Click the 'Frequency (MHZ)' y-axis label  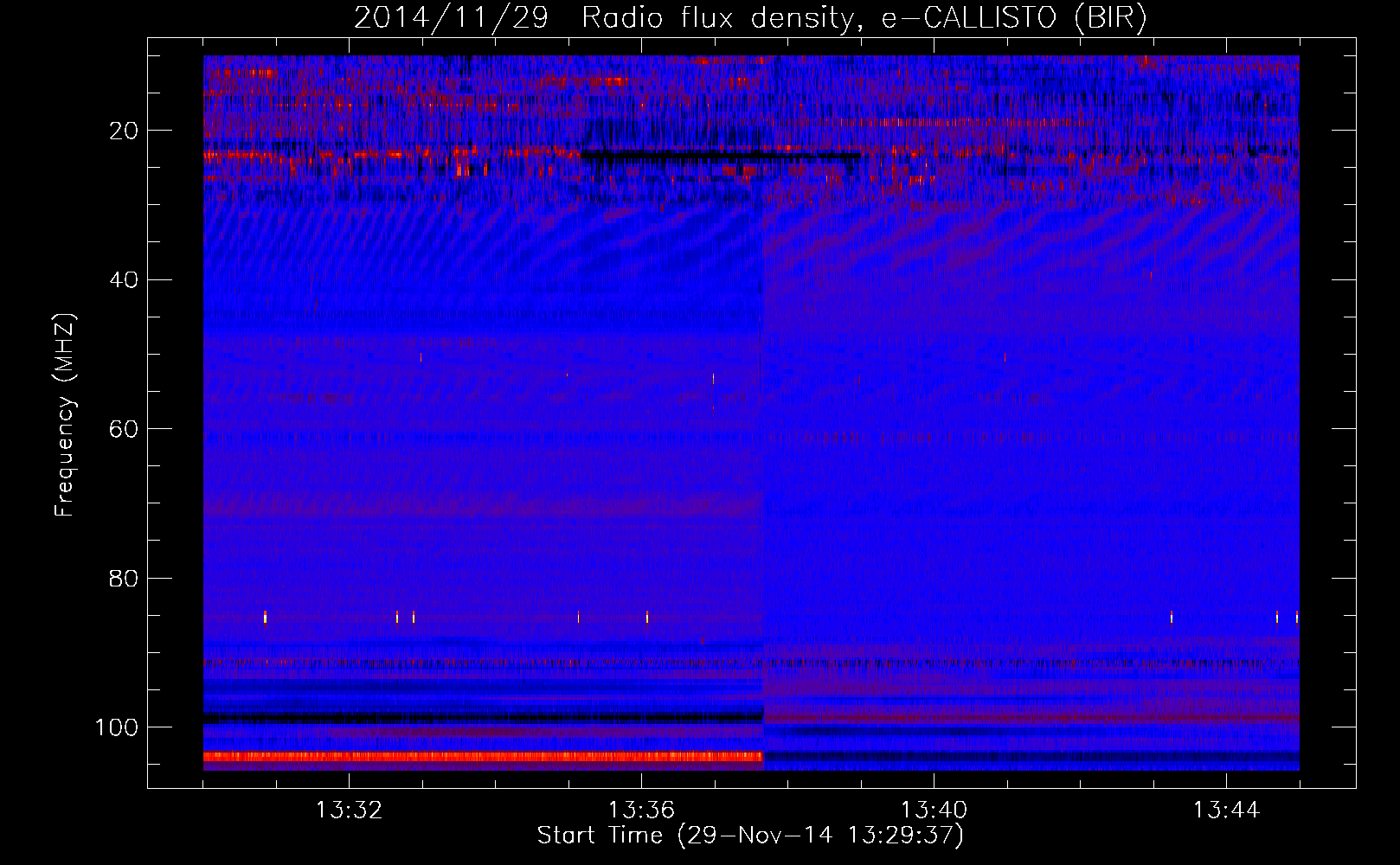[x=65, y=415]
